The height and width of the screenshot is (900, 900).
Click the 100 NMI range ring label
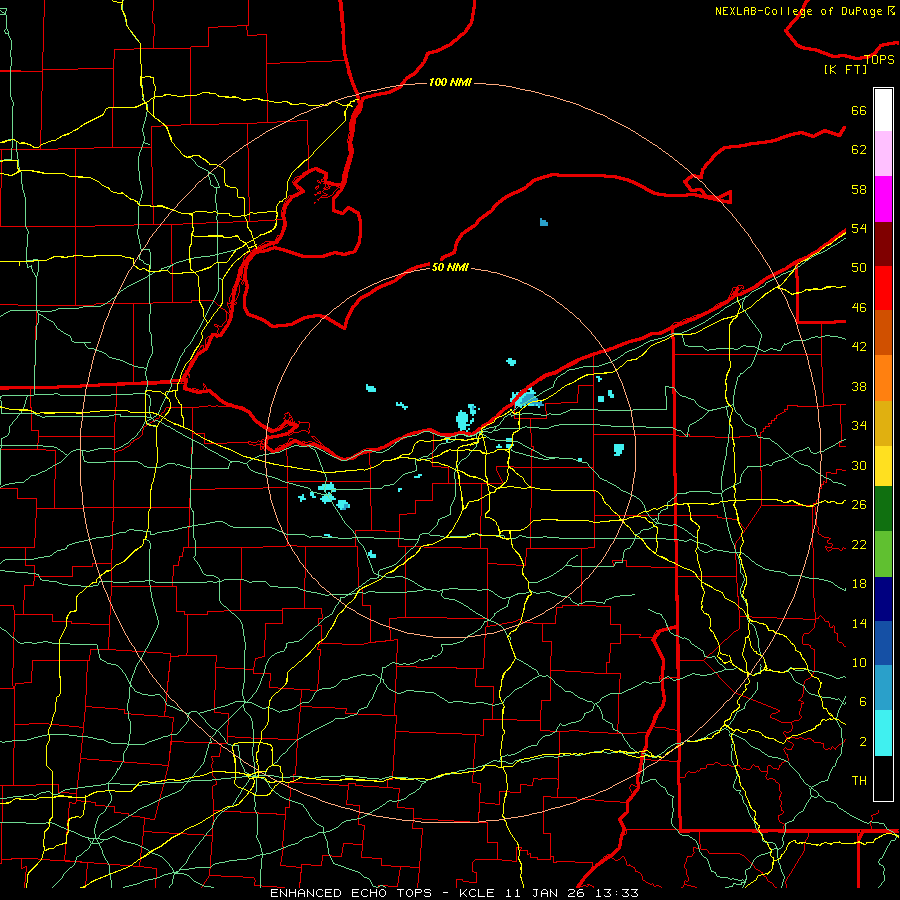(450, 83)
